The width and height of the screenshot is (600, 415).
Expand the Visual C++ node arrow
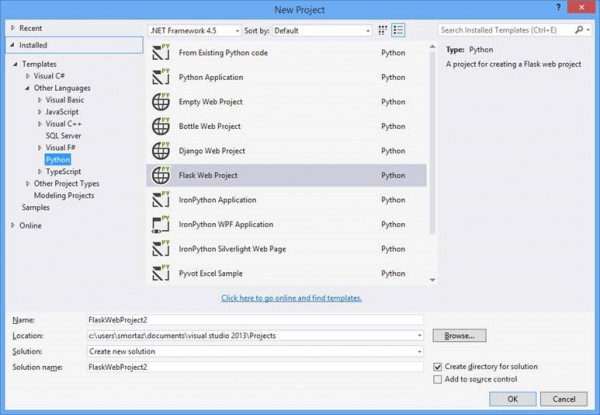point(39,124)
